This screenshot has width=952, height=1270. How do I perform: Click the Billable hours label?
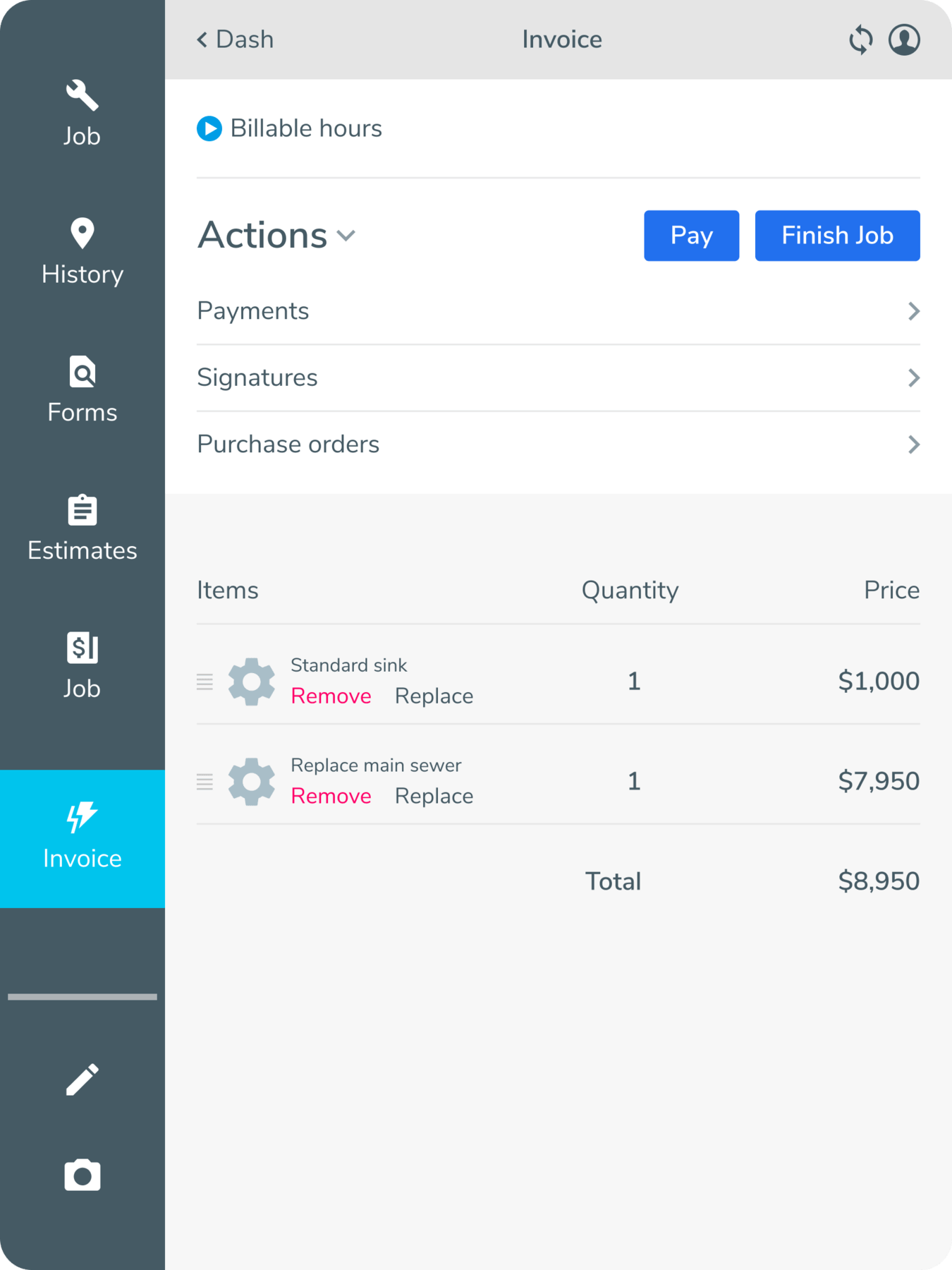click(x=306, y=128)
